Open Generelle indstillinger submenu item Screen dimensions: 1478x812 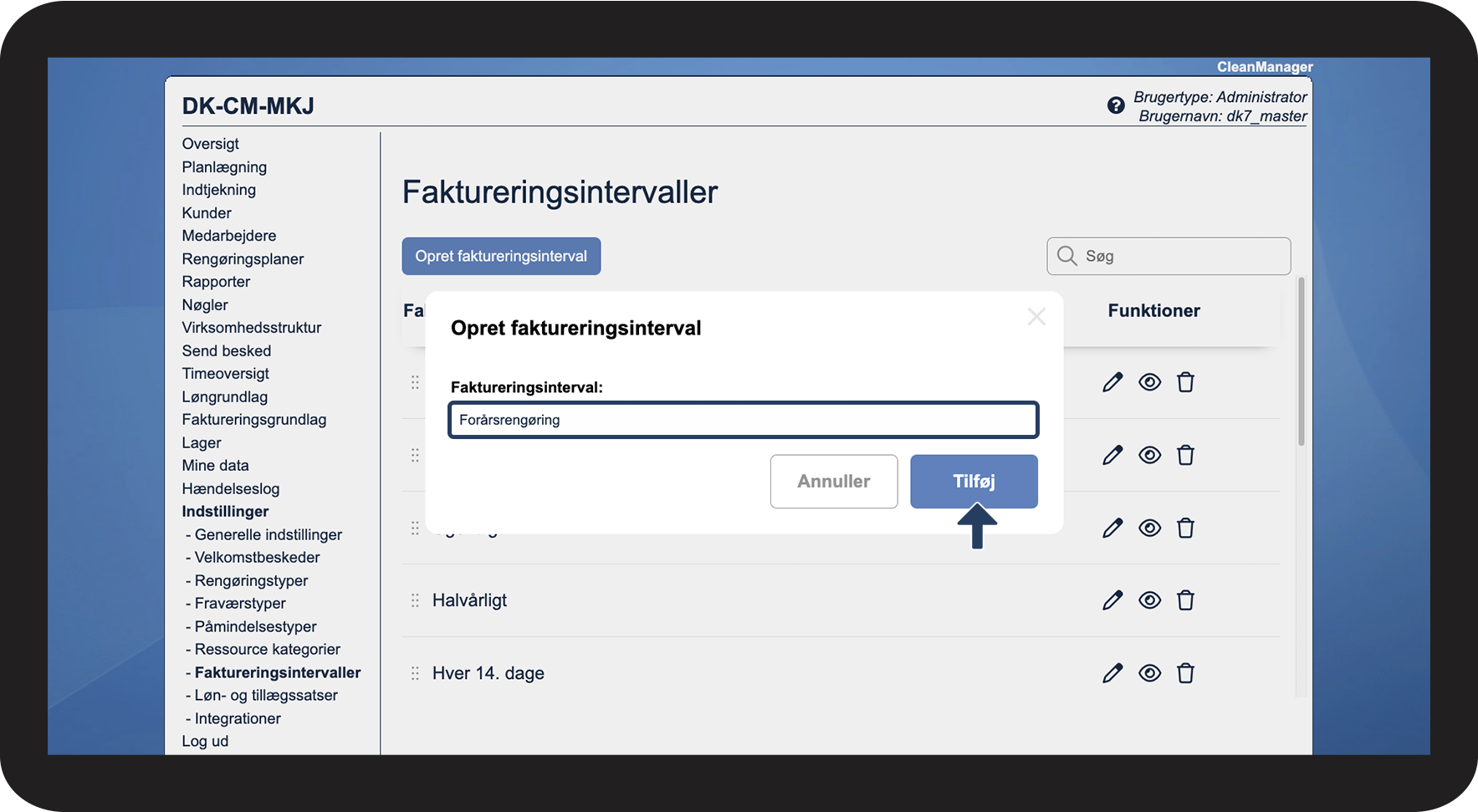[x=268, y=535]
